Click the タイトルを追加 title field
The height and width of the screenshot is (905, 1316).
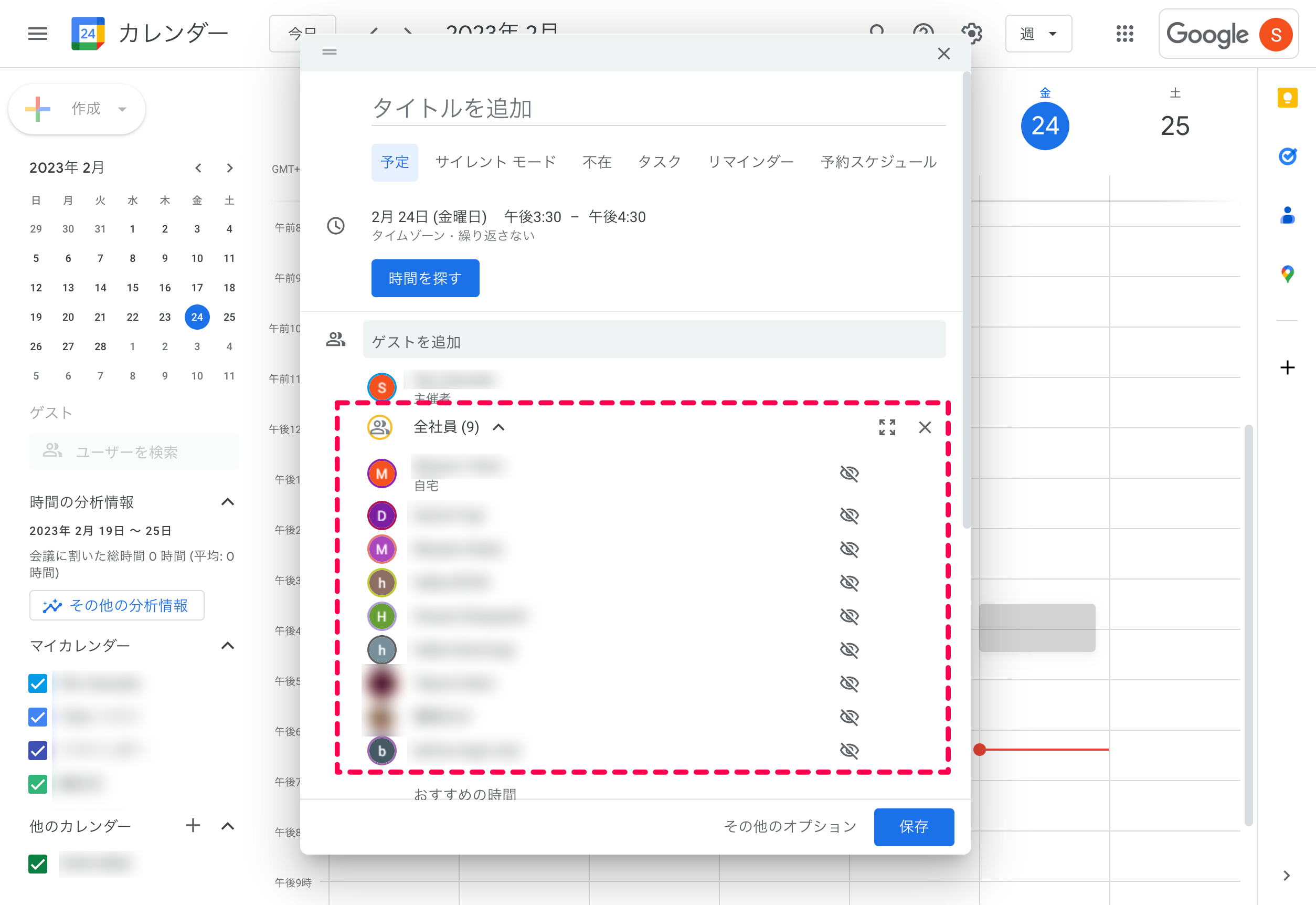coord(658,108)
